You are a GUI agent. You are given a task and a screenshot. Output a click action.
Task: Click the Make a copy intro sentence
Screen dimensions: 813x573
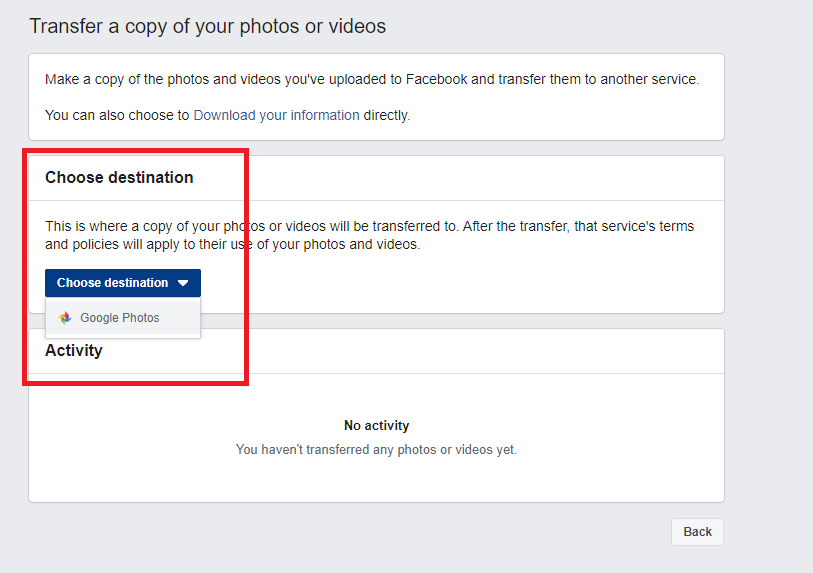click(x=372, y=79)
